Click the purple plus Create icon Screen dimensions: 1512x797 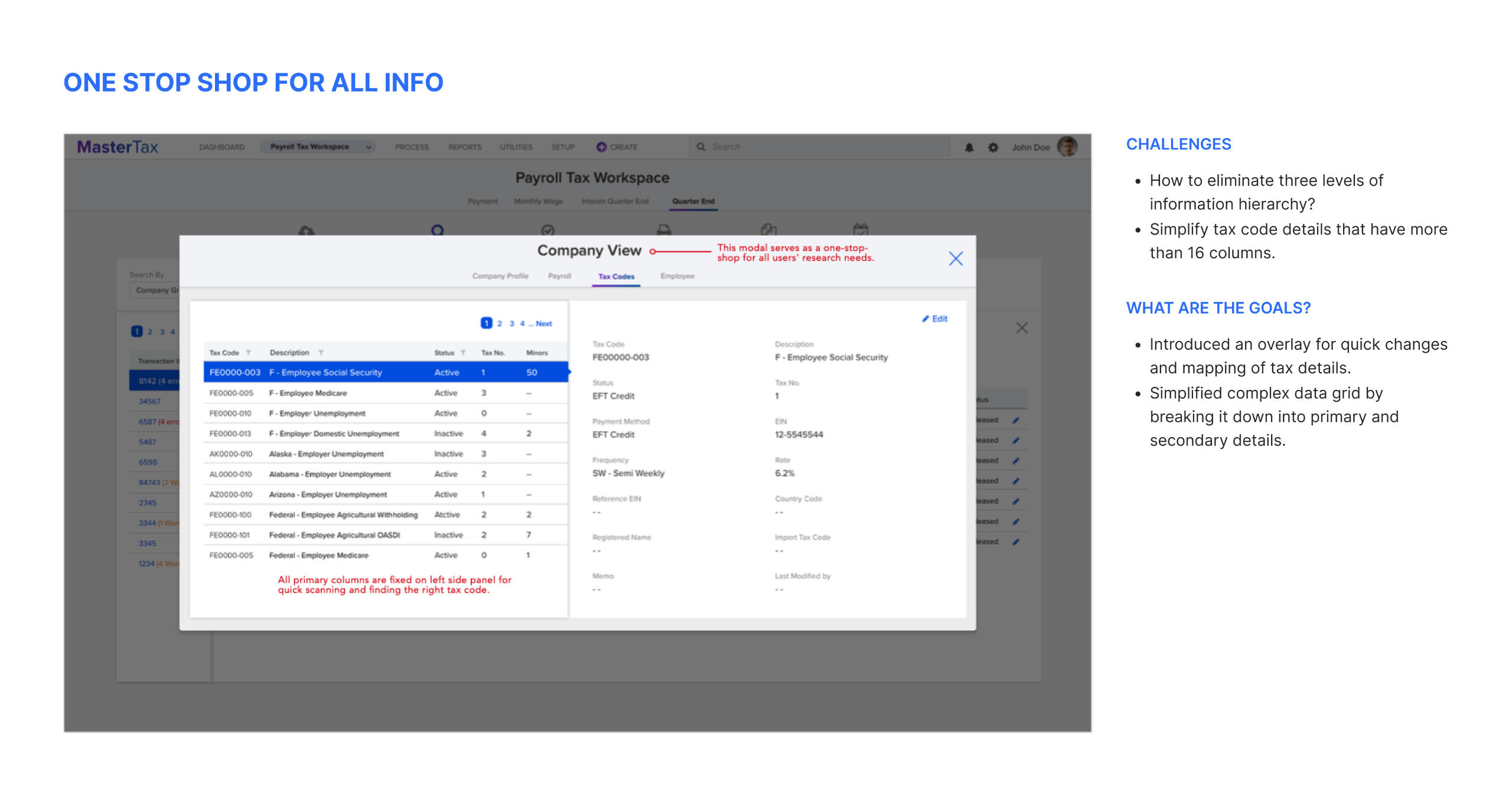601,147
